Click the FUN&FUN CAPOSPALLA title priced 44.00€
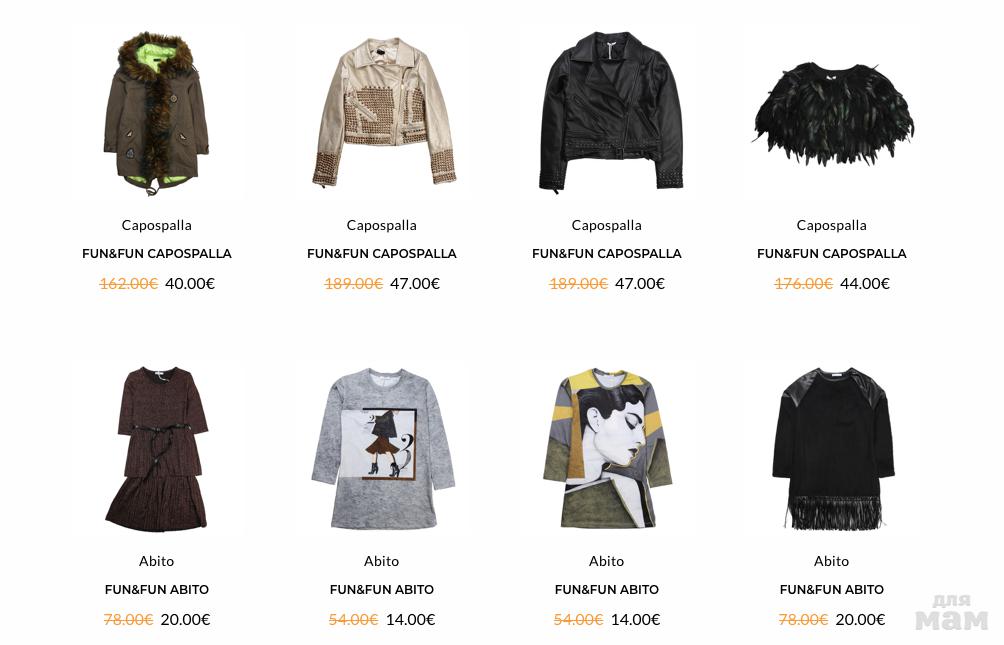 pyautogui.click(x=832, y=254)
